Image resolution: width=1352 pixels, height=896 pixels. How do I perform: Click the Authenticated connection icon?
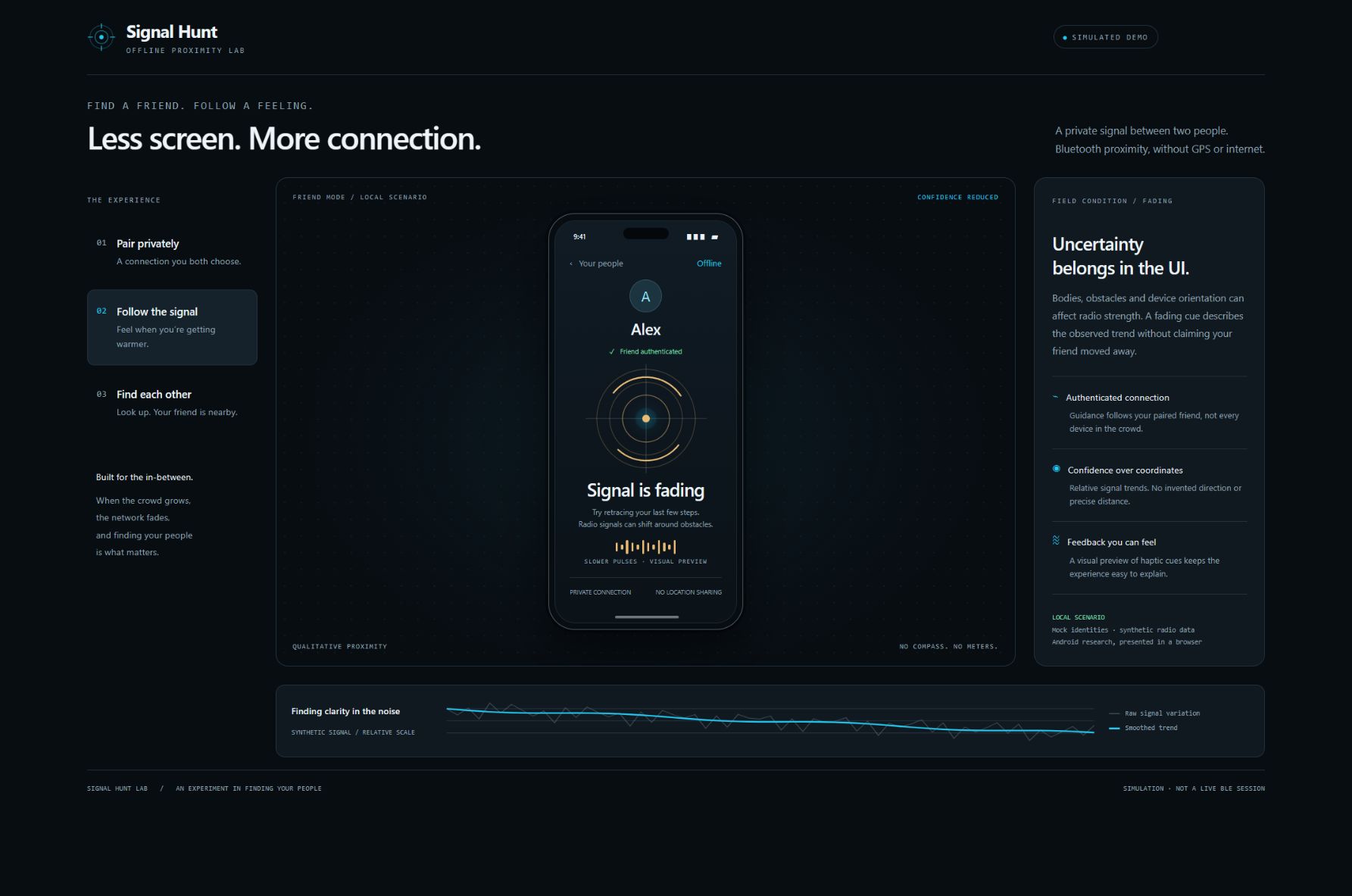pos(1056,397)
